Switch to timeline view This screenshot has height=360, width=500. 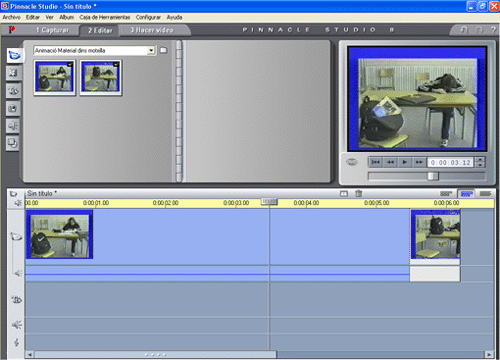466,193
